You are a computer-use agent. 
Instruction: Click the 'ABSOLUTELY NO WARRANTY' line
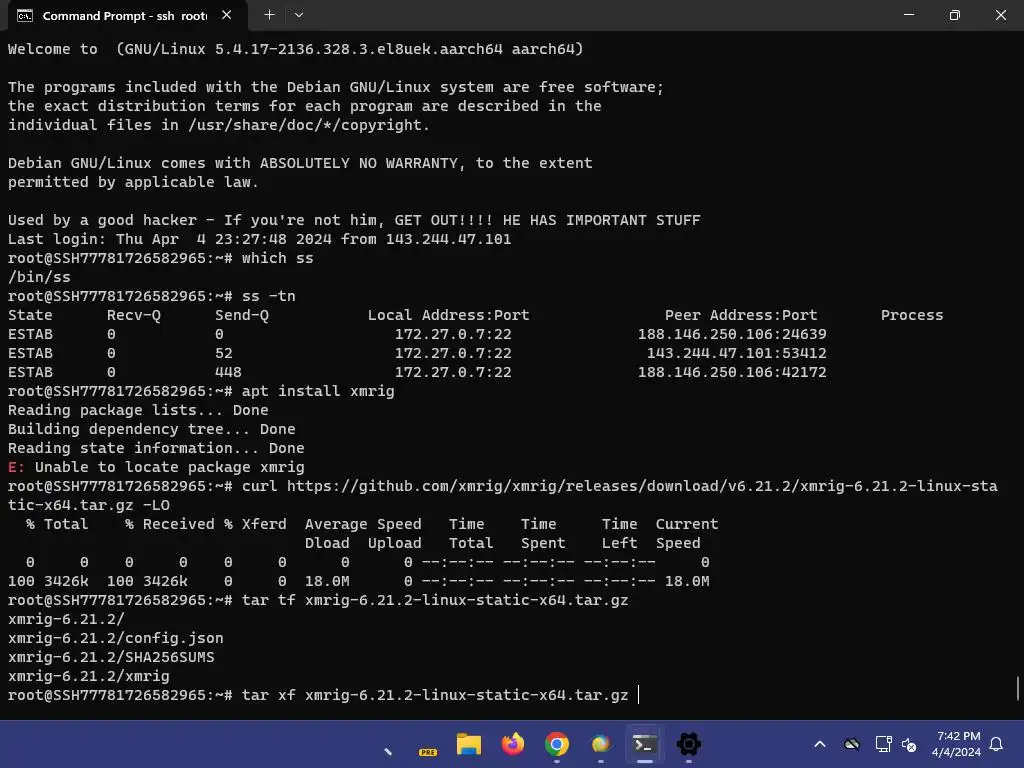[300, 163]
